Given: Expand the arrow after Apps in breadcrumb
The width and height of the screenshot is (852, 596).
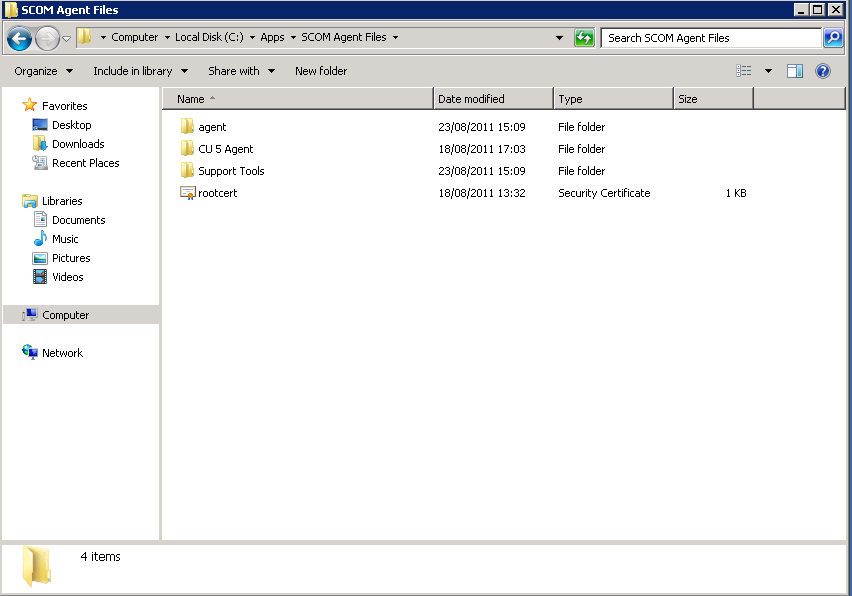Looking at the screenshot, I should (293, 37).
